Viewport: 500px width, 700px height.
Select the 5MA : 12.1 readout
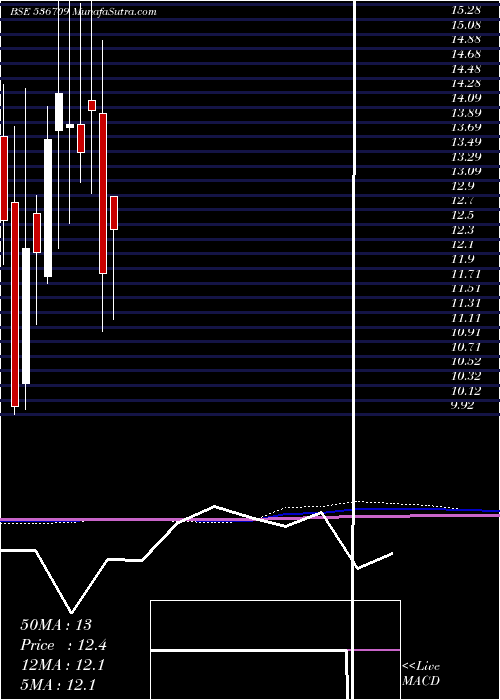(x=58, y=685)
